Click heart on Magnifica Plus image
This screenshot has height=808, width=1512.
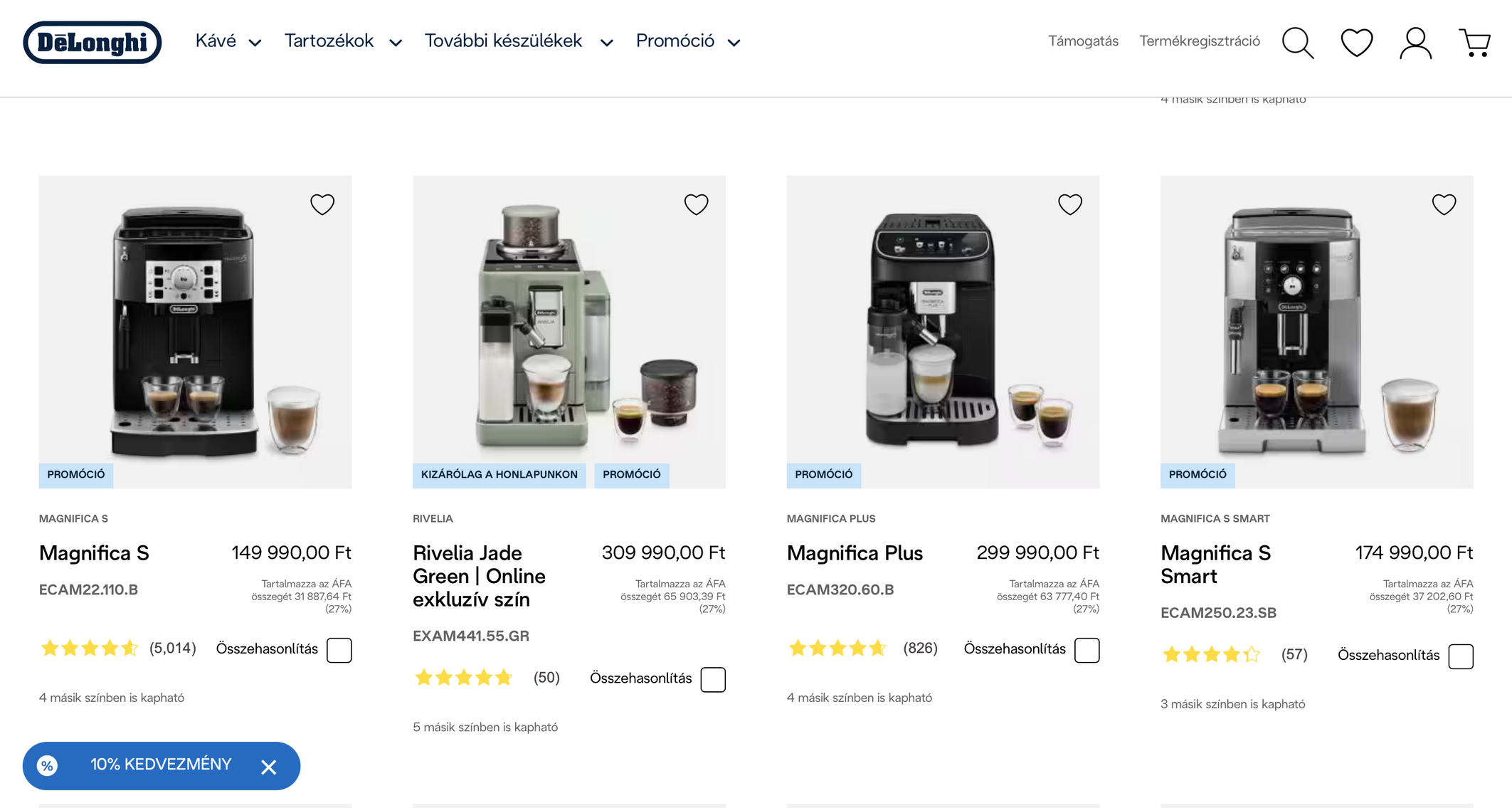(x=1069, y=205)
